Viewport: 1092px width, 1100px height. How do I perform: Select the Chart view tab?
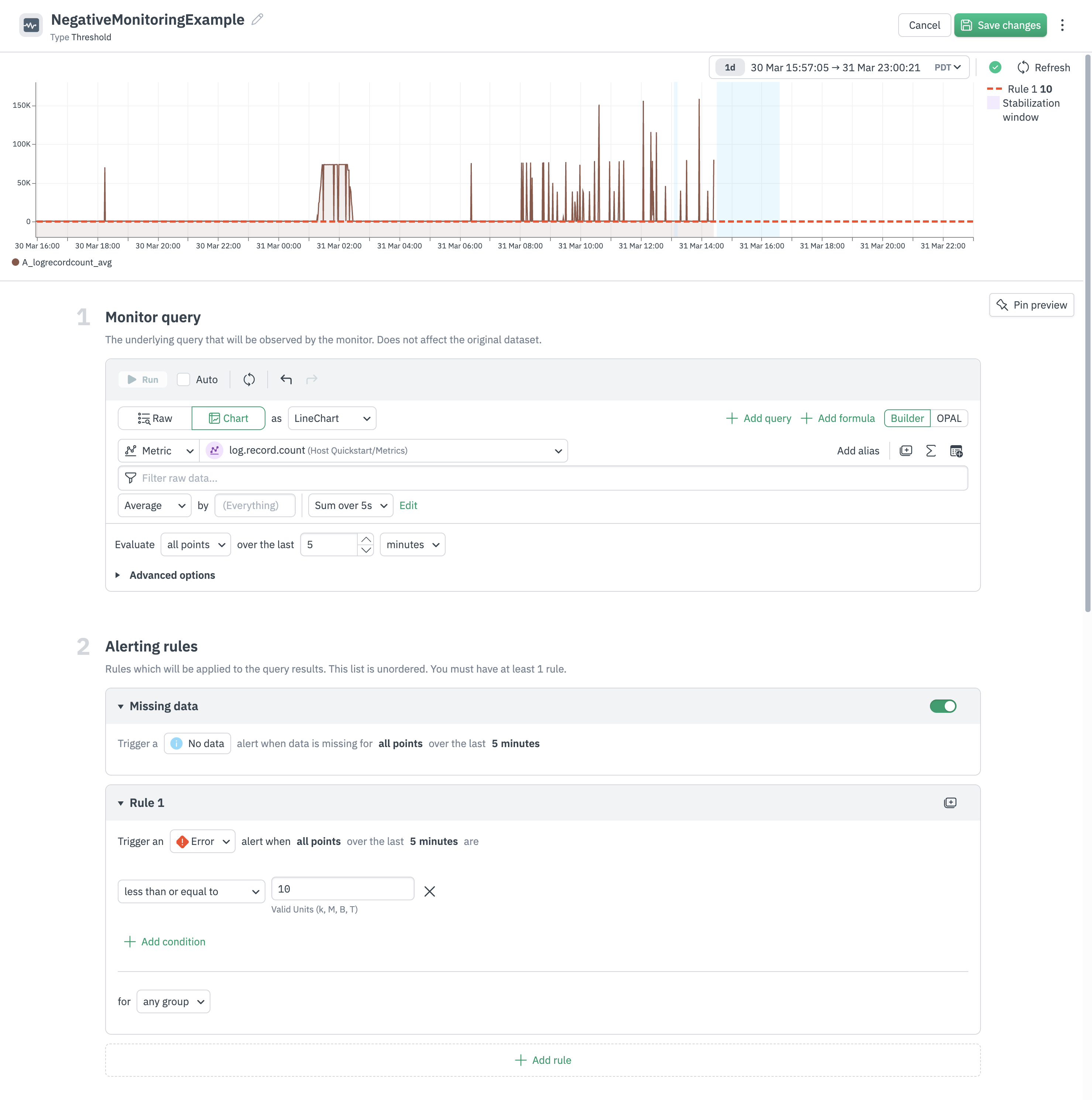(x=228, y=419)
